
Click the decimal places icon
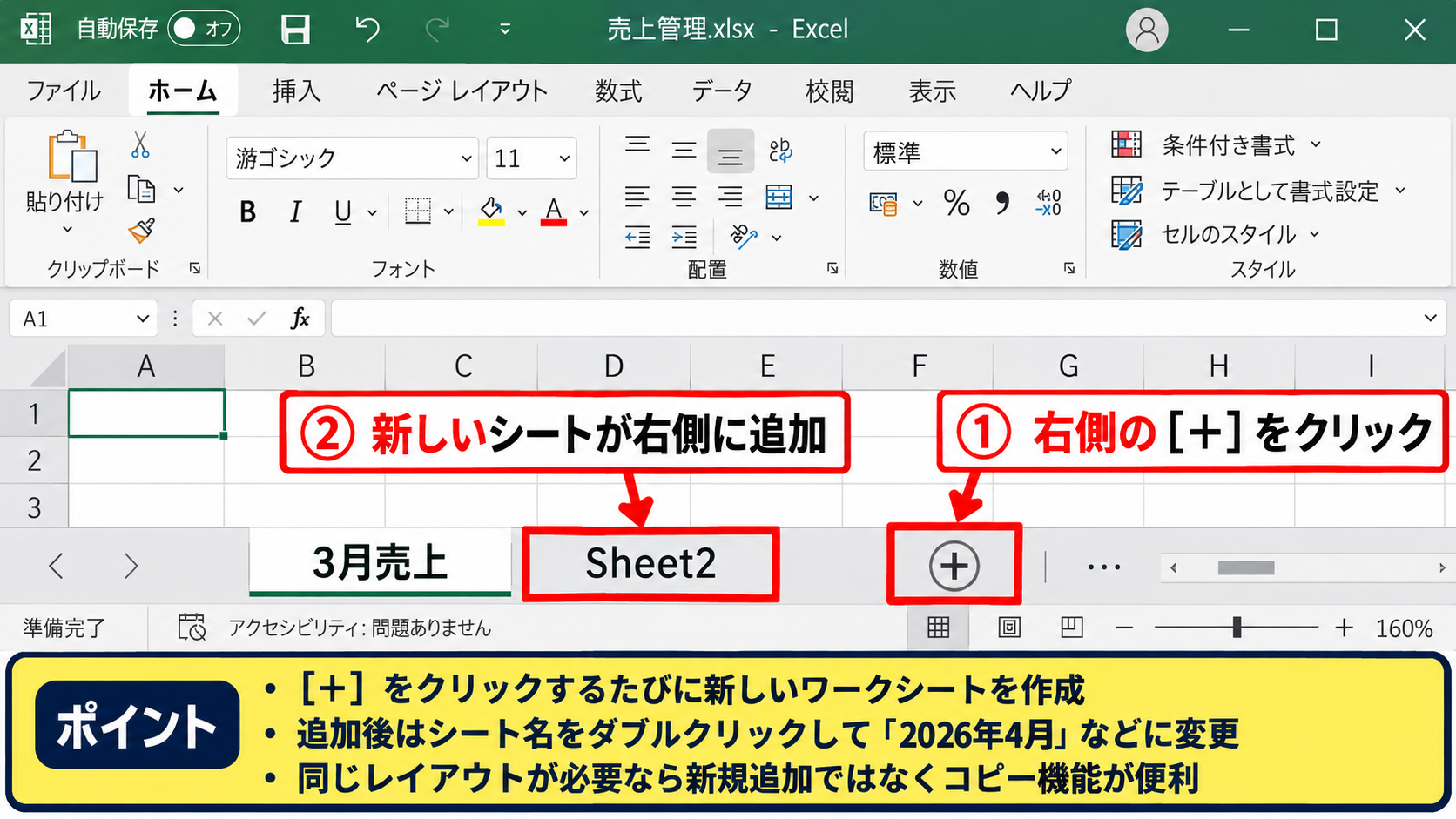click(x=1049, y=204)
